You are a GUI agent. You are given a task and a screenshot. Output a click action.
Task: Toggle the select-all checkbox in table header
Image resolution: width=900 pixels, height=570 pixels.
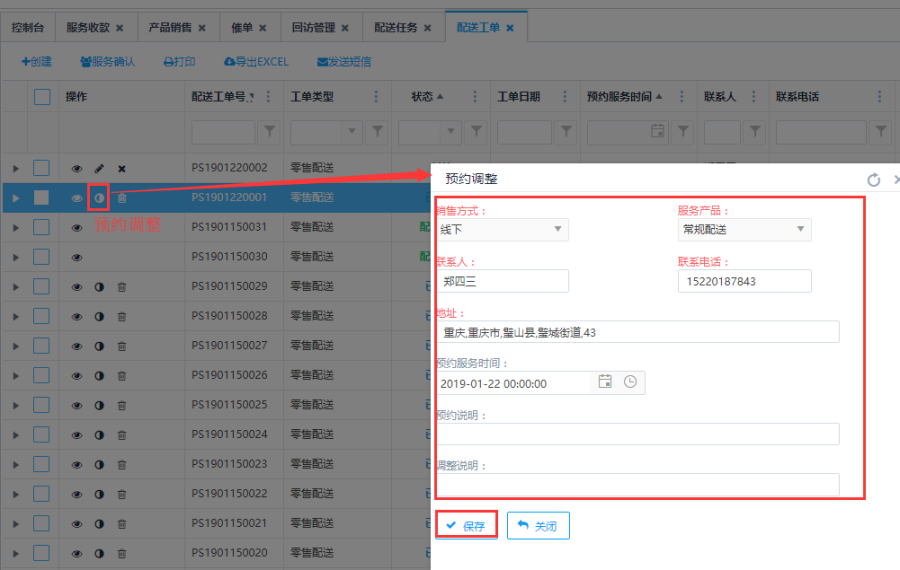coord(42,97)
